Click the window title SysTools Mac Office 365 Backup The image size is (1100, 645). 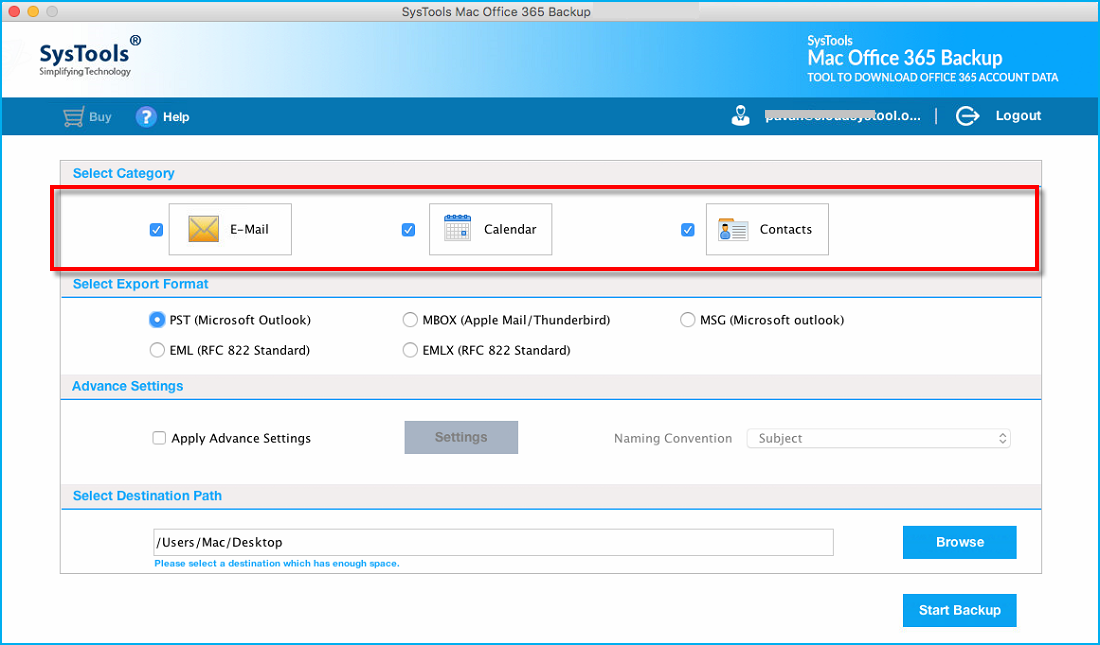pos(496,11)
